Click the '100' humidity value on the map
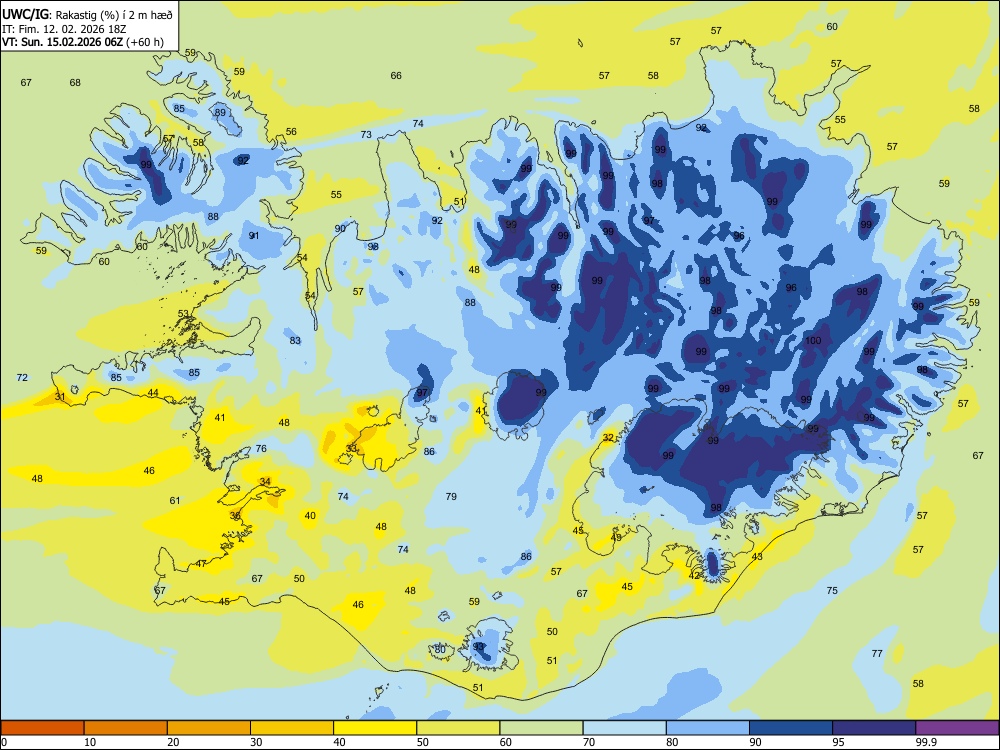Screen dimensions: 1000x750 (x=813, y=341)
